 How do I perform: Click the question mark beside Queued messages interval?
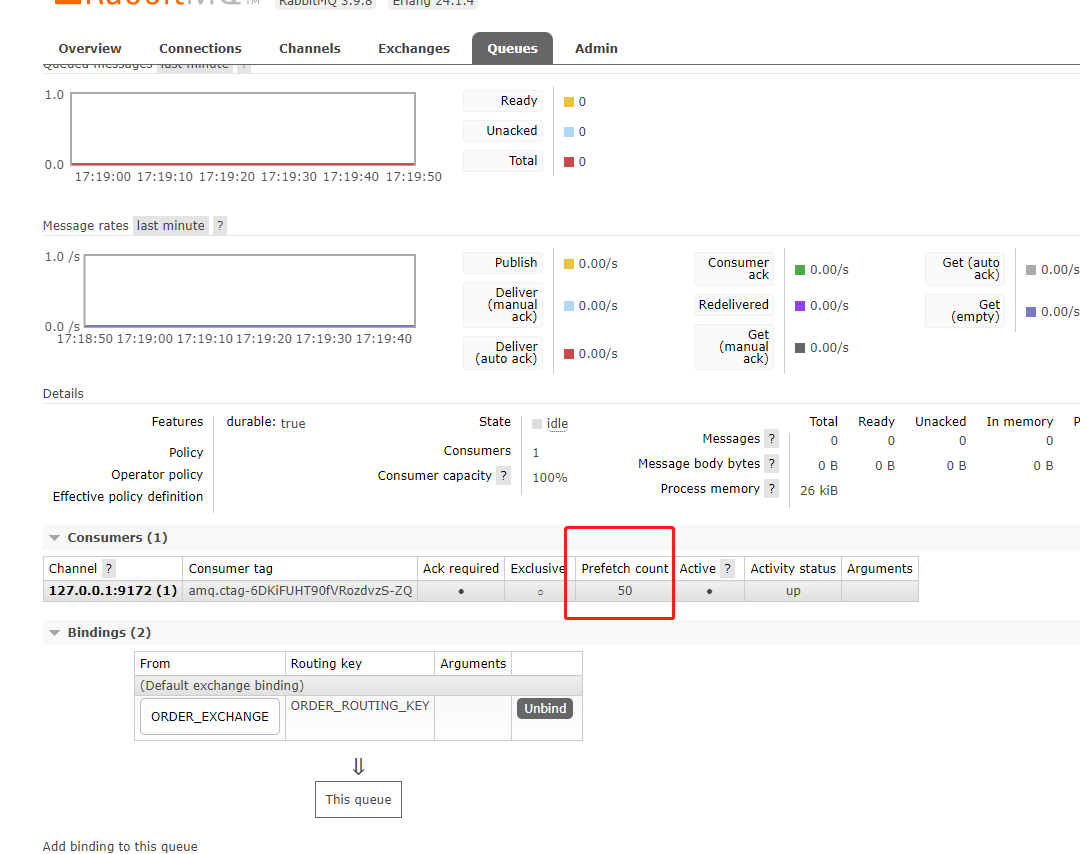coord(242,64)
